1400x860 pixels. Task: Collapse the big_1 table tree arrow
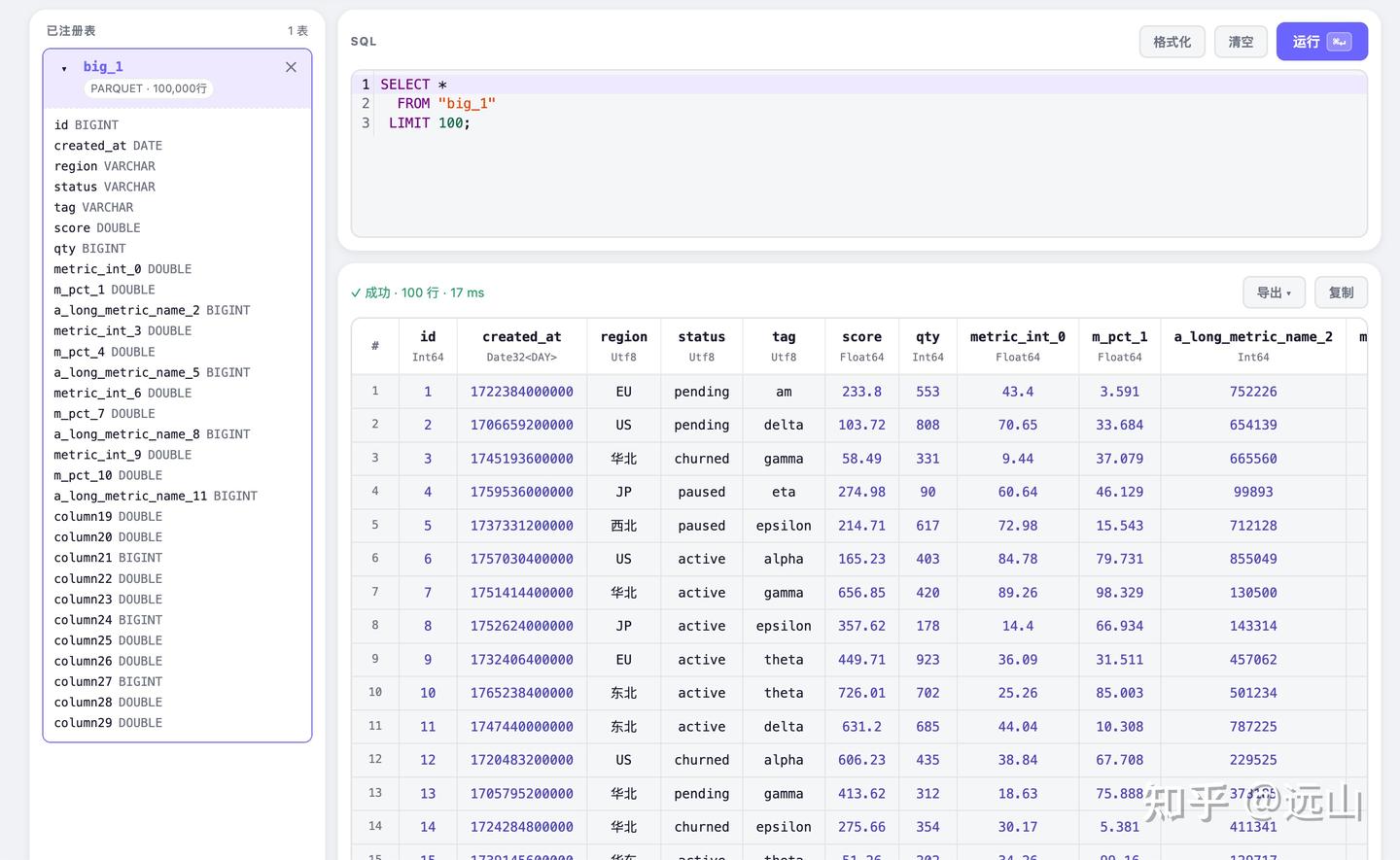pos(64,68)
